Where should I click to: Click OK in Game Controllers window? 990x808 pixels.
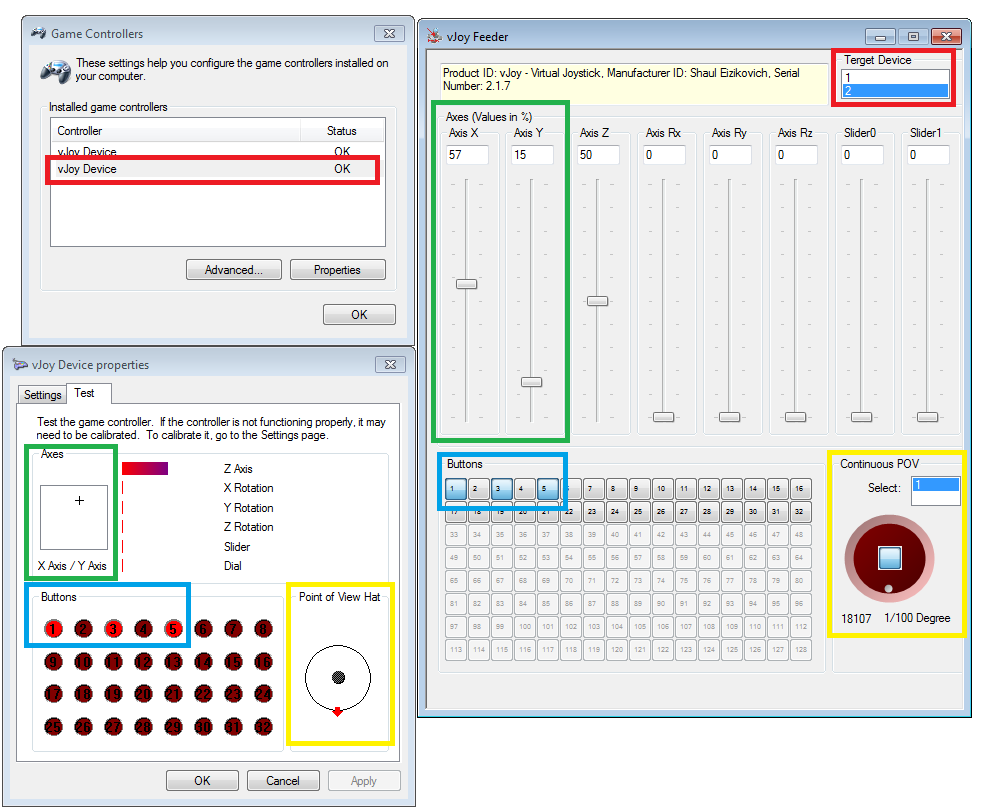point(359,314)
